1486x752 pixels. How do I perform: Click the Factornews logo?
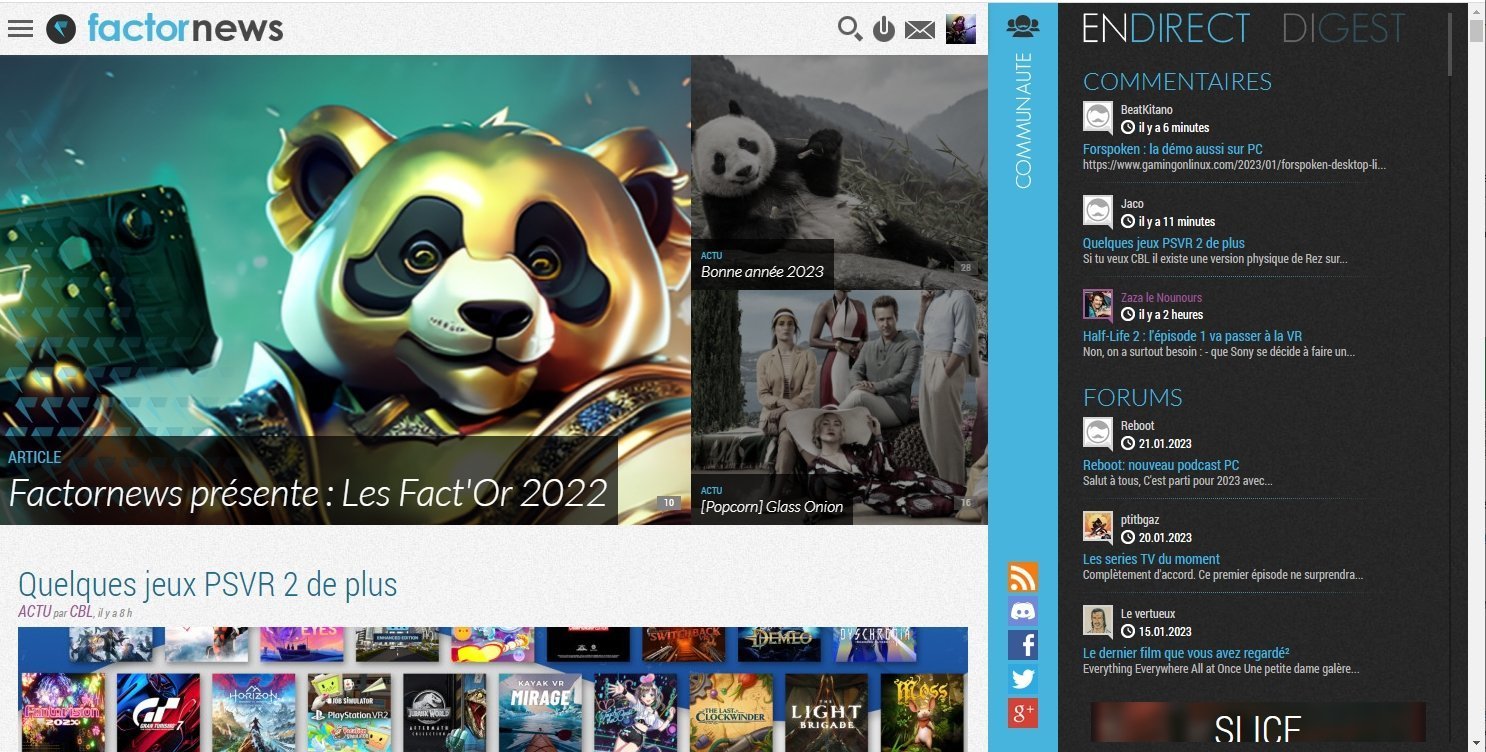(x=166, y=28)
